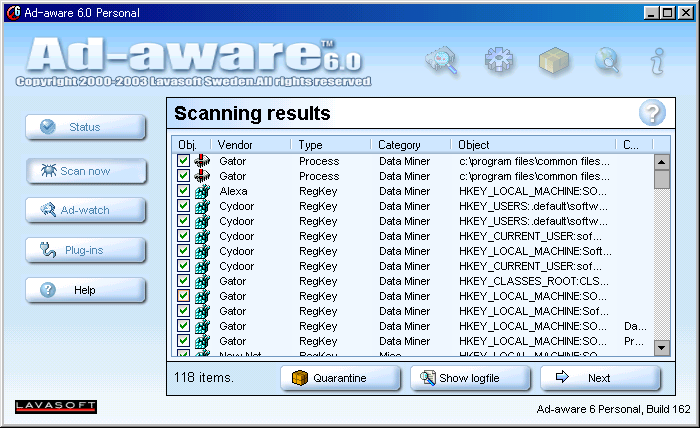The width and height of the screenshot is (700, 428).
Task: Select the 'Da...' comment cell
Action: (x=635, y=326)
